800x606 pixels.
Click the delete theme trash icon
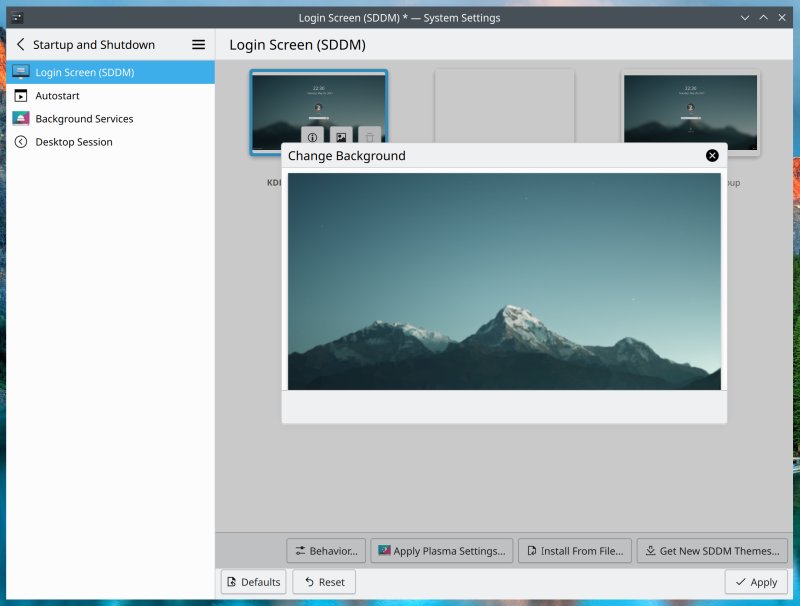point(370,137)
